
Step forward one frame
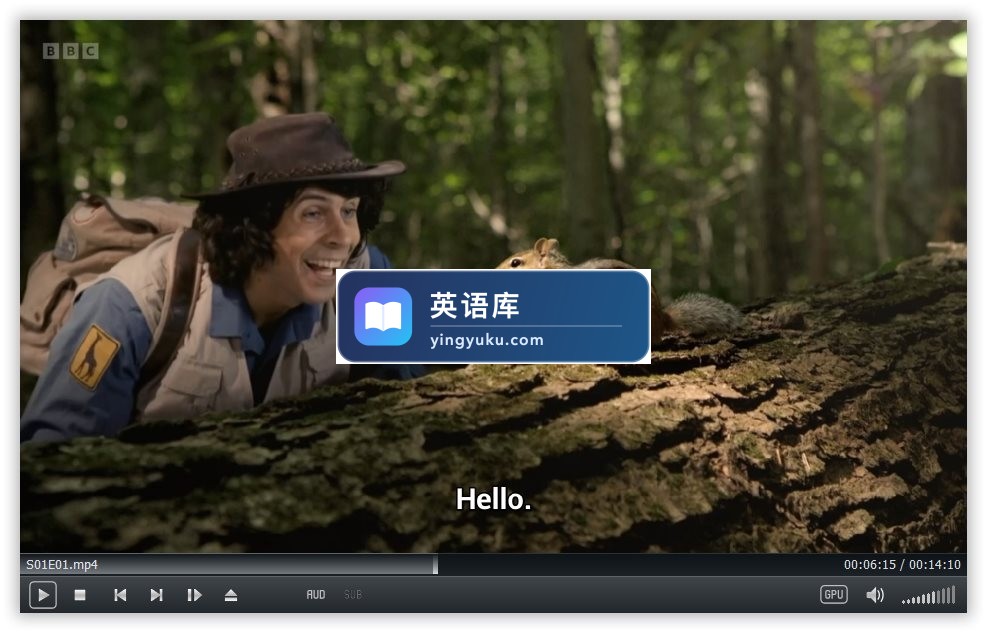click(194, 595)
